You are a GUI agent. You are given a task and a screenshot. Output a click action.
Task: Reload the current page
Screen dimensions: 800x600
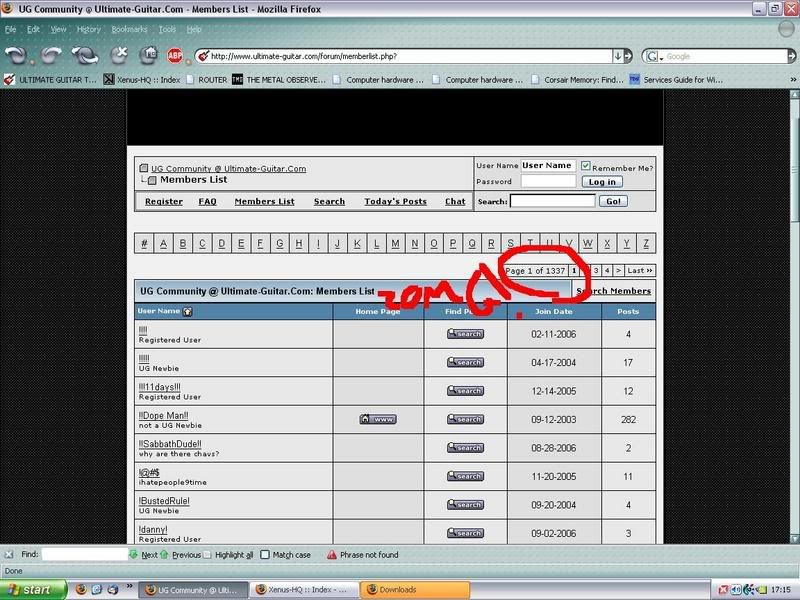pyautogui.click(x=85, y=55)
